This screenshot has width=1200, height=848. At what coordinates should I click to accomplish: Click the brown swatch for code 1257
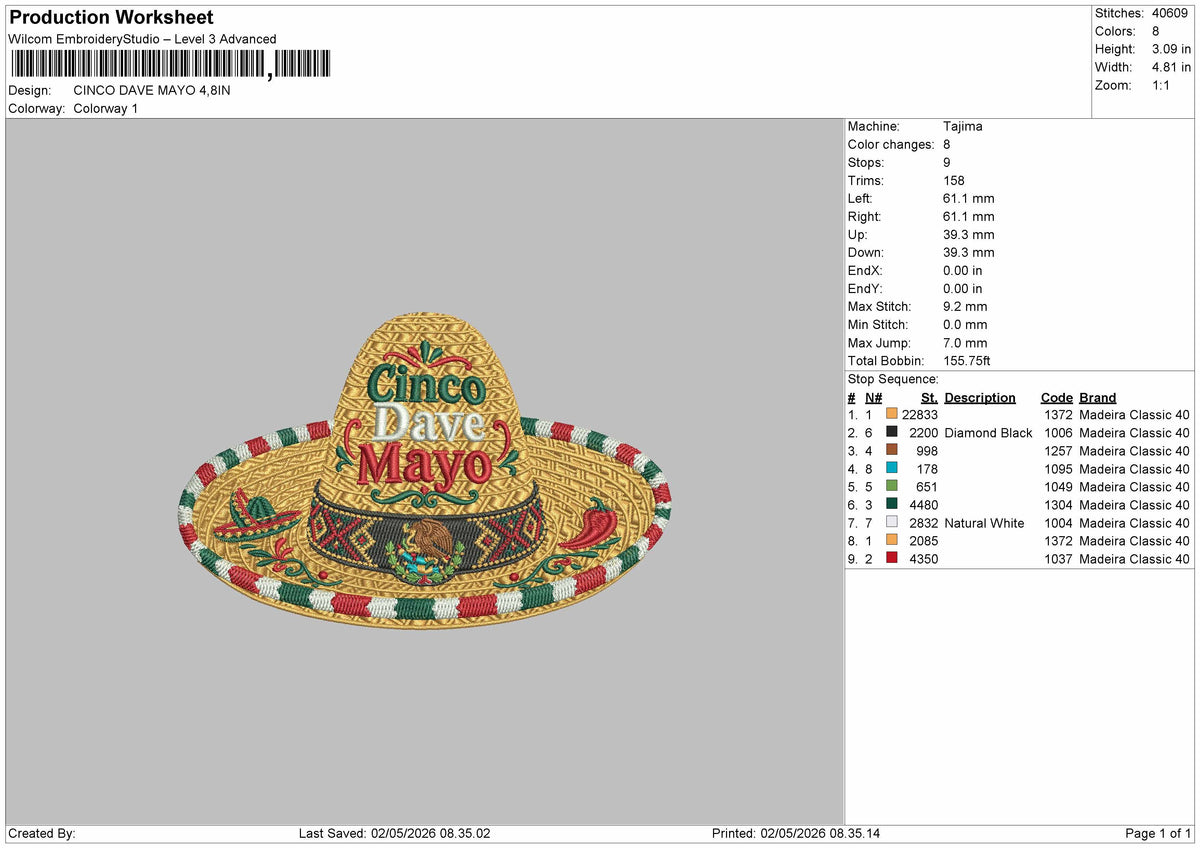(892, 450)
